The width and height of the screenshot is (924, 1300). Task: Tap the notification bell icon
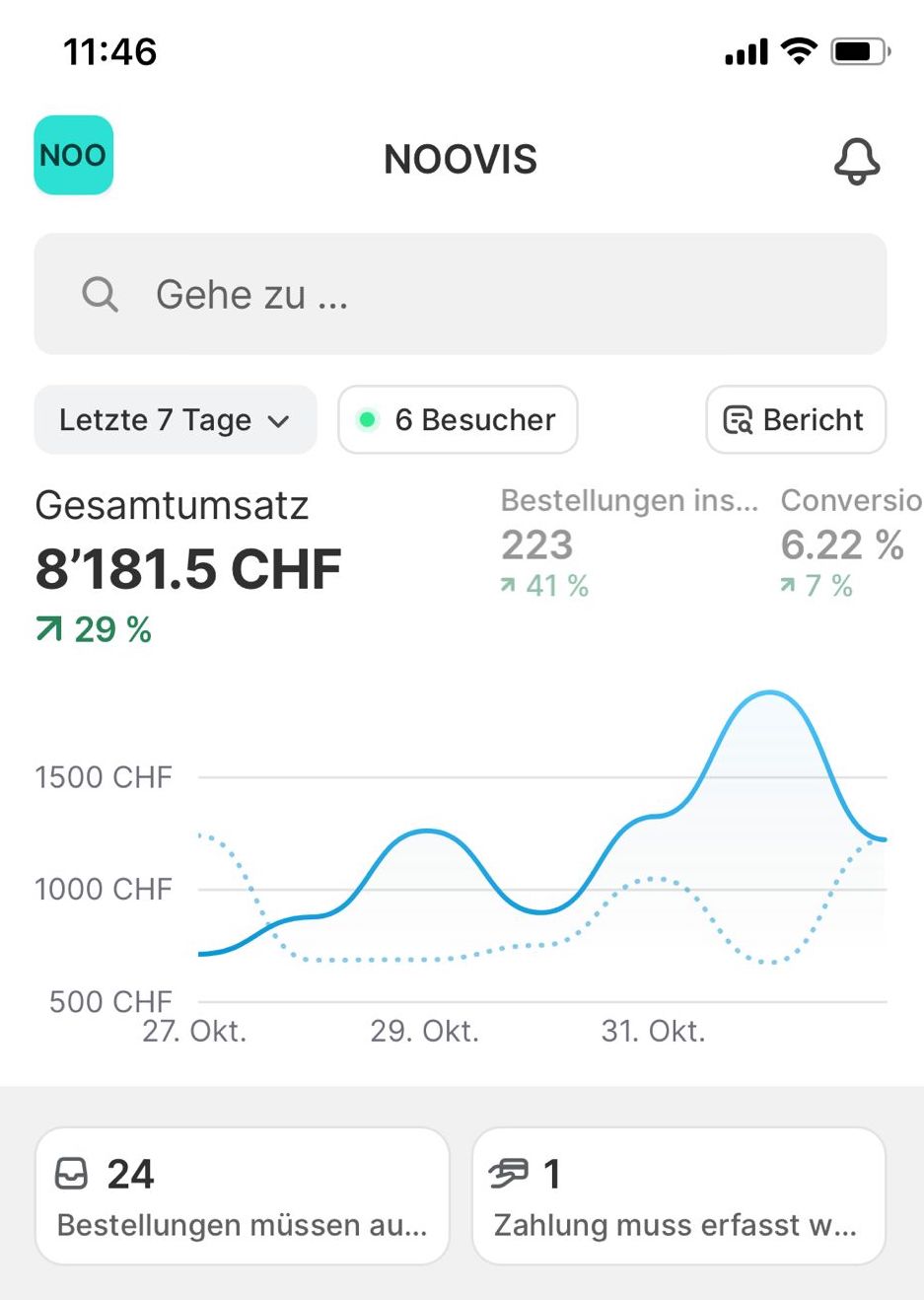pos(856,160)
